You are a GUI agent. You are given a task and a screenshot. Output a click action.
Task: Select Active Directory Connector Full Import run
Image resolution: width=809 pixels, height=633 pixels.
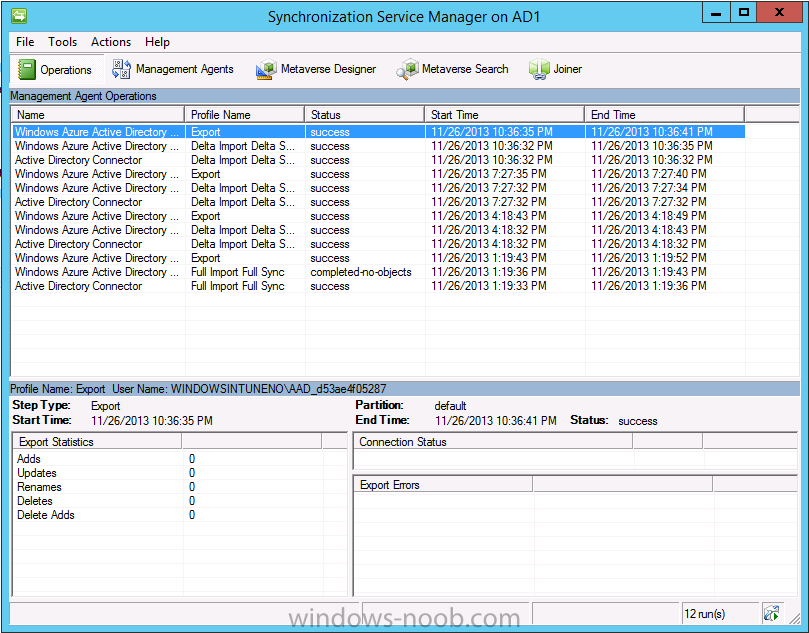click(379, 286)
